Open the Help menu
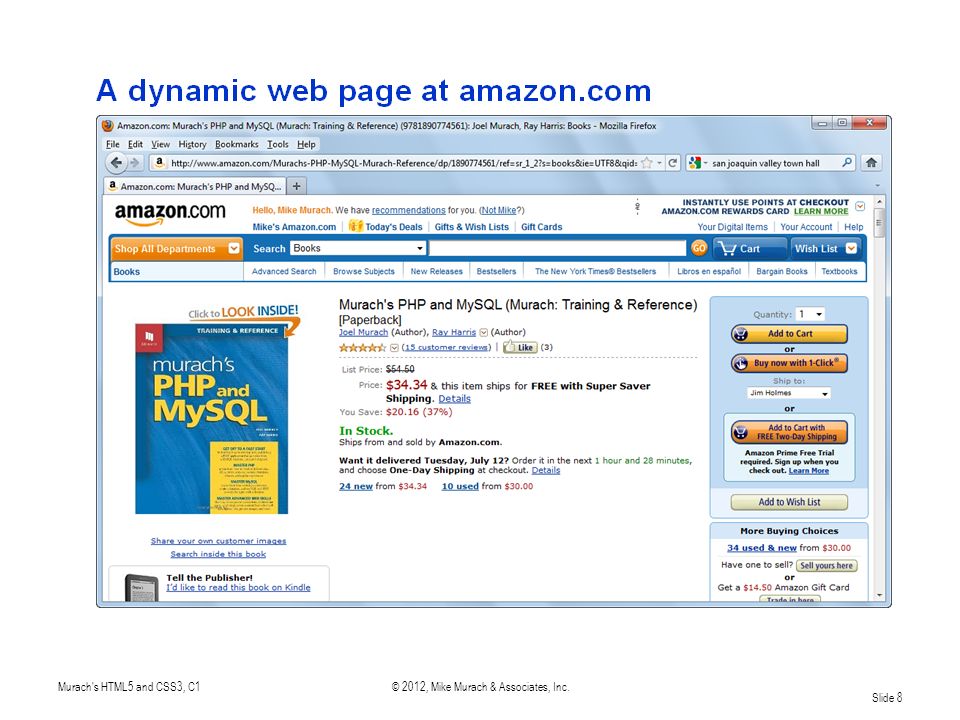Viewport: 960px width, 720px height. pyautogui.click(x=306, y=144)
